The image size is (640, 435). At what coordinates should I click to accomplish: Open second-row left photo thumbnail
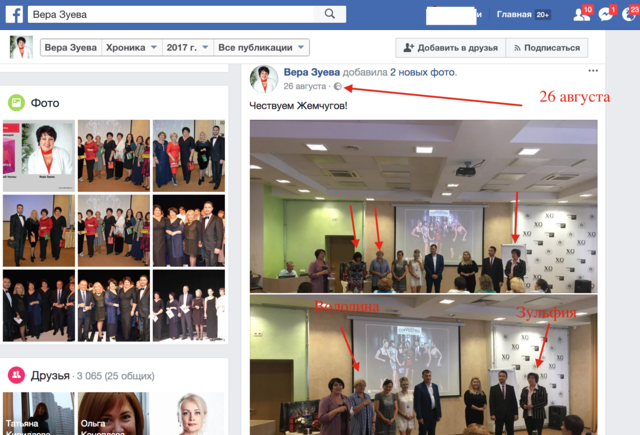pyautogui.click(x=39, y=231)
